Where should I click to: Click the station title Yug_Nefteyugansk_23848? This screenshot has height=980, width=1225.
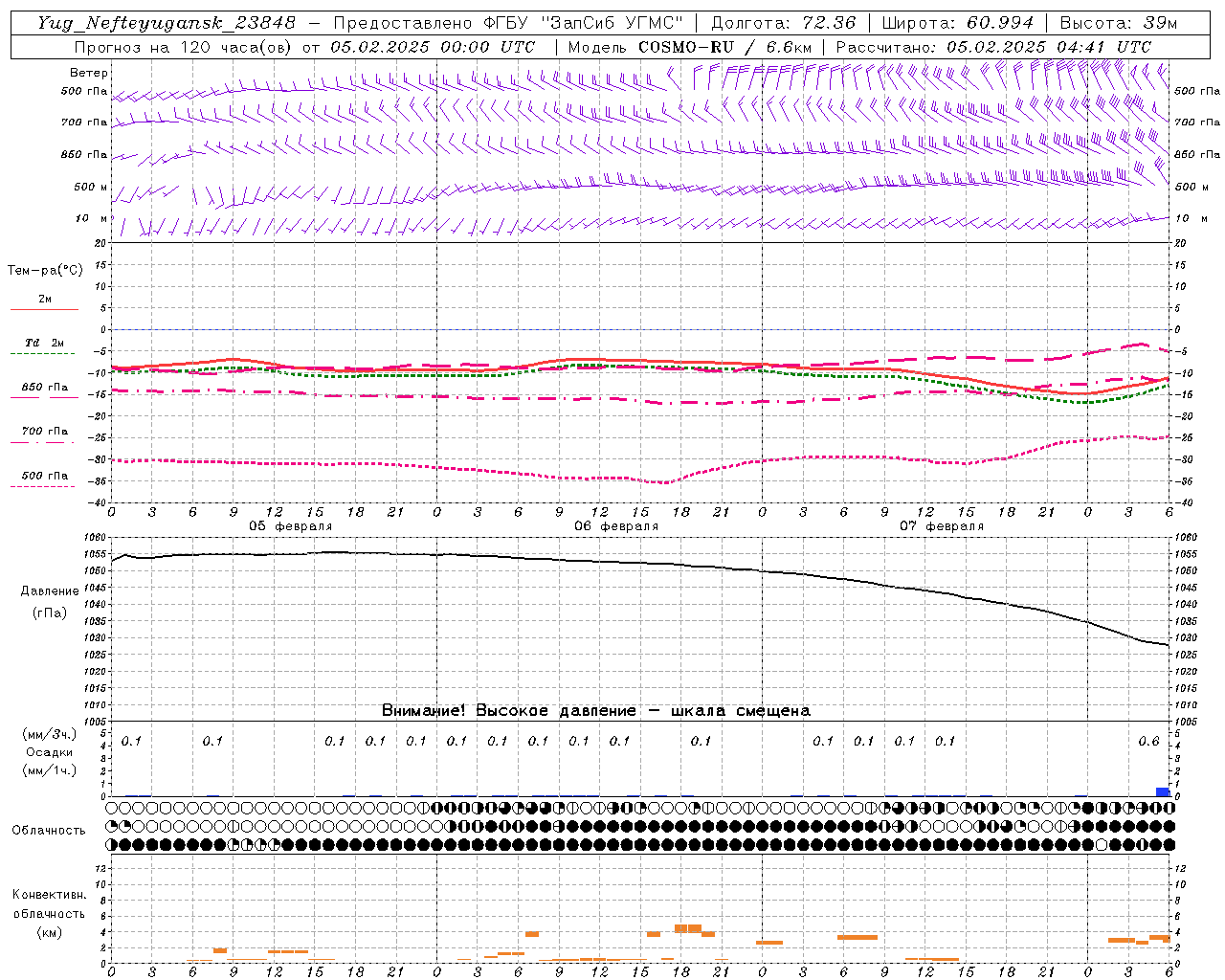click(x=167, y=23)
